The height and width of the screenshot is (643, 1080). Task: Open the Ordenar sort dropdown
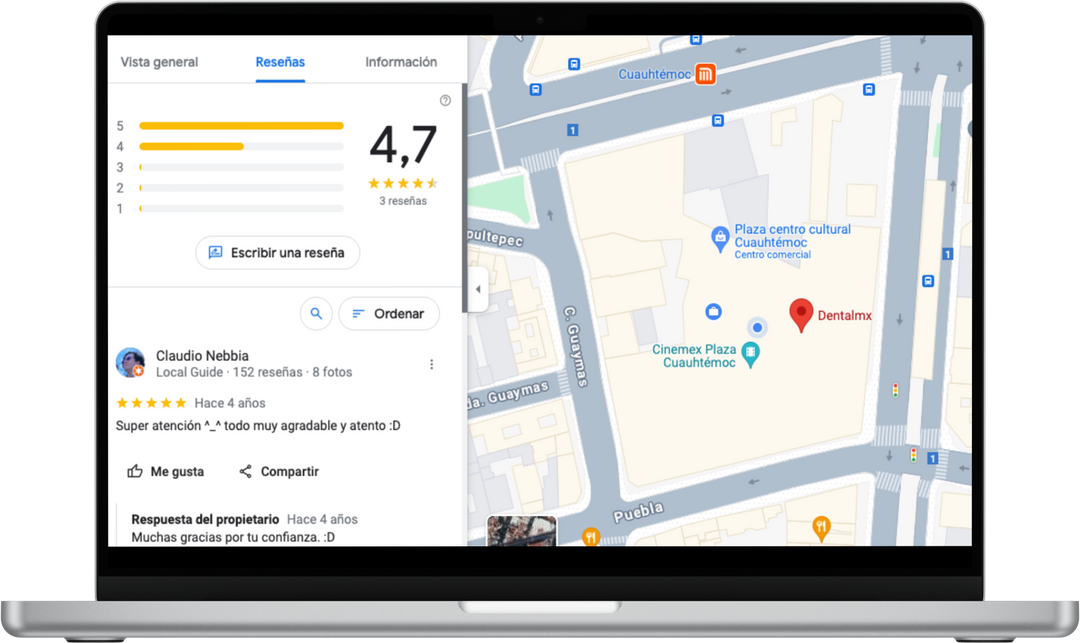coord(389,314)
